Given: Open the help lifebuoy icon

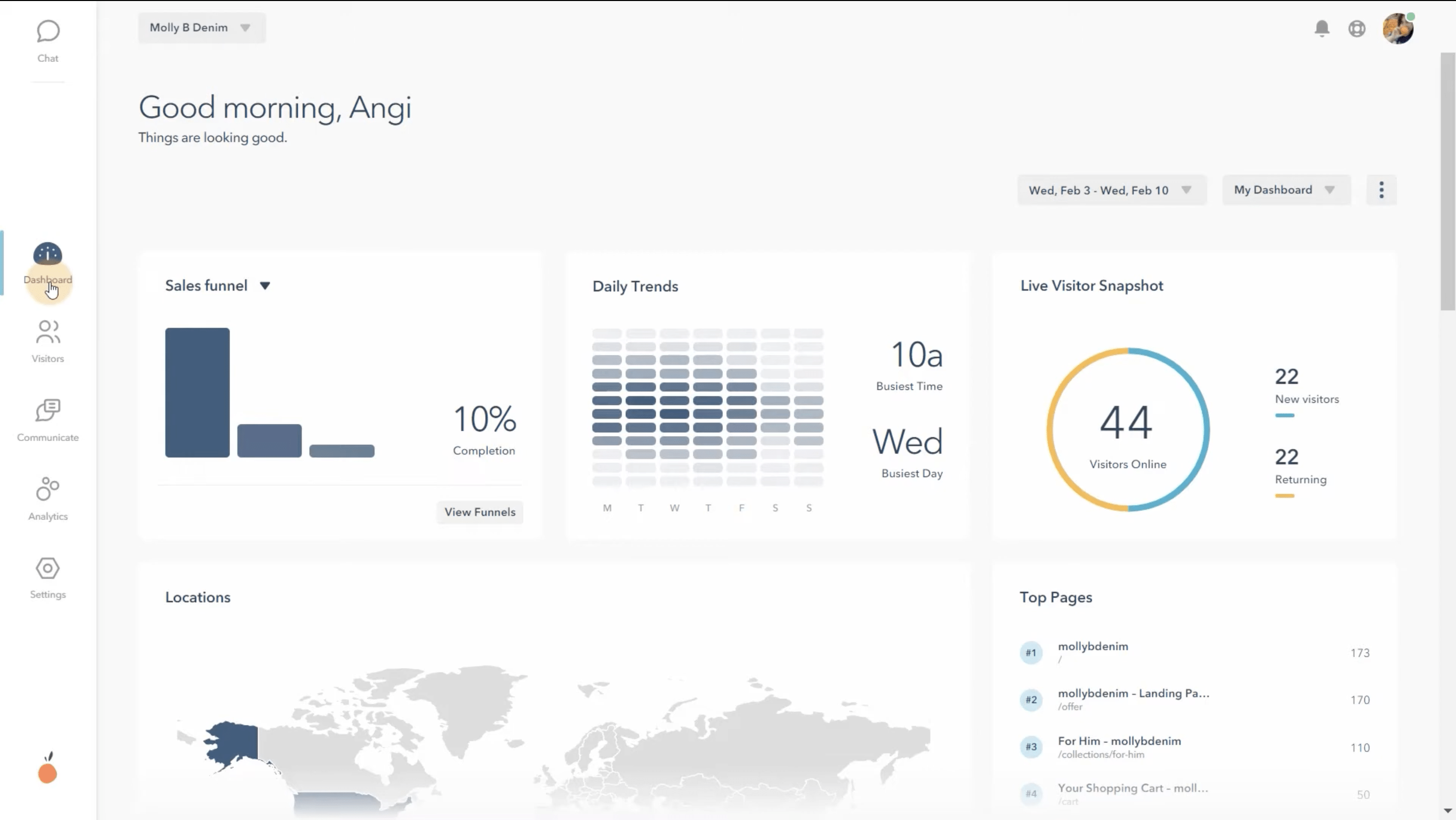Looking at the screenshot, I should (x=1356, y=28).
